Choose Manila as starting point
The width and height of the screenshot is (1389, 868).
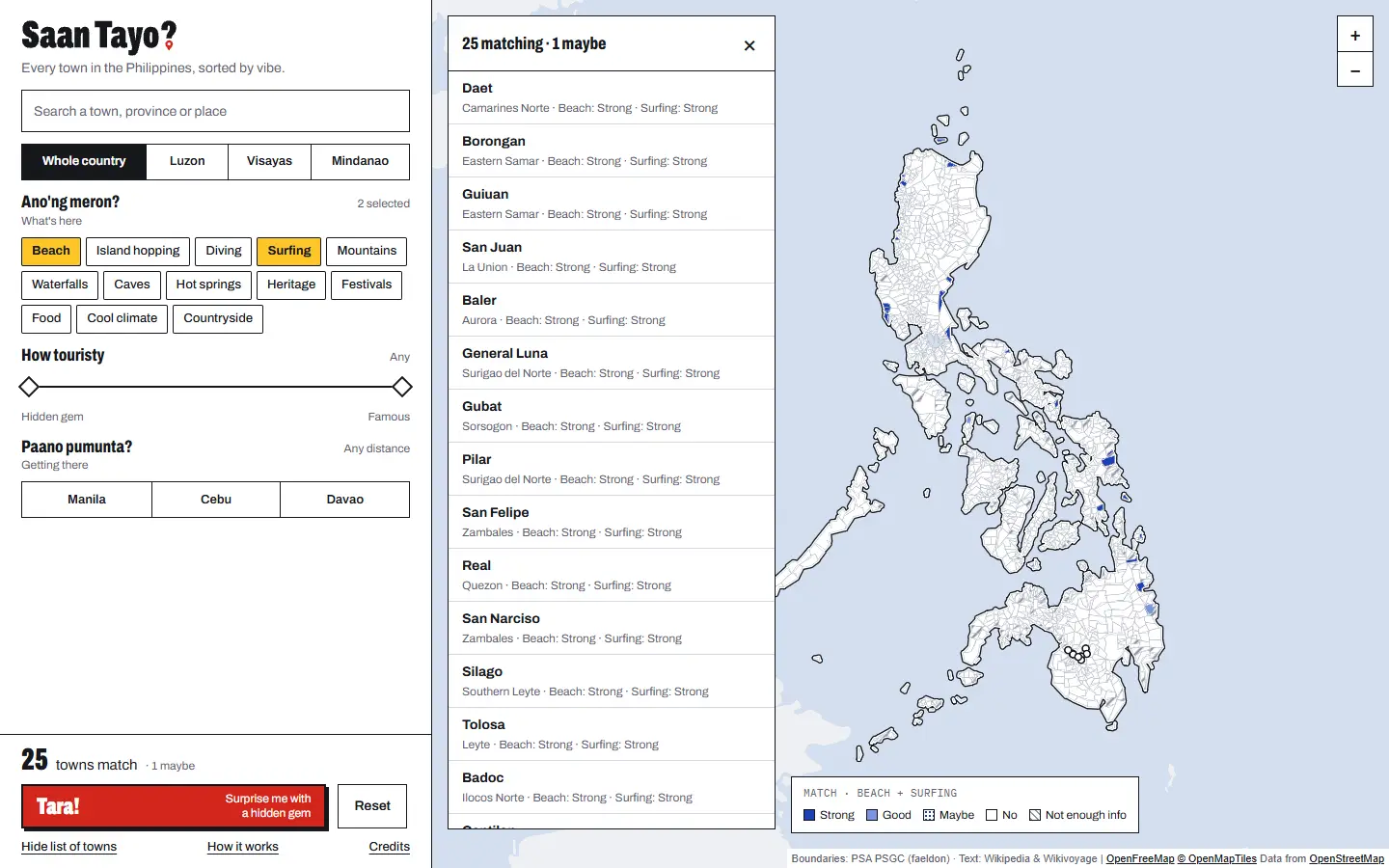pyautogui.click(x=87, y=500)
